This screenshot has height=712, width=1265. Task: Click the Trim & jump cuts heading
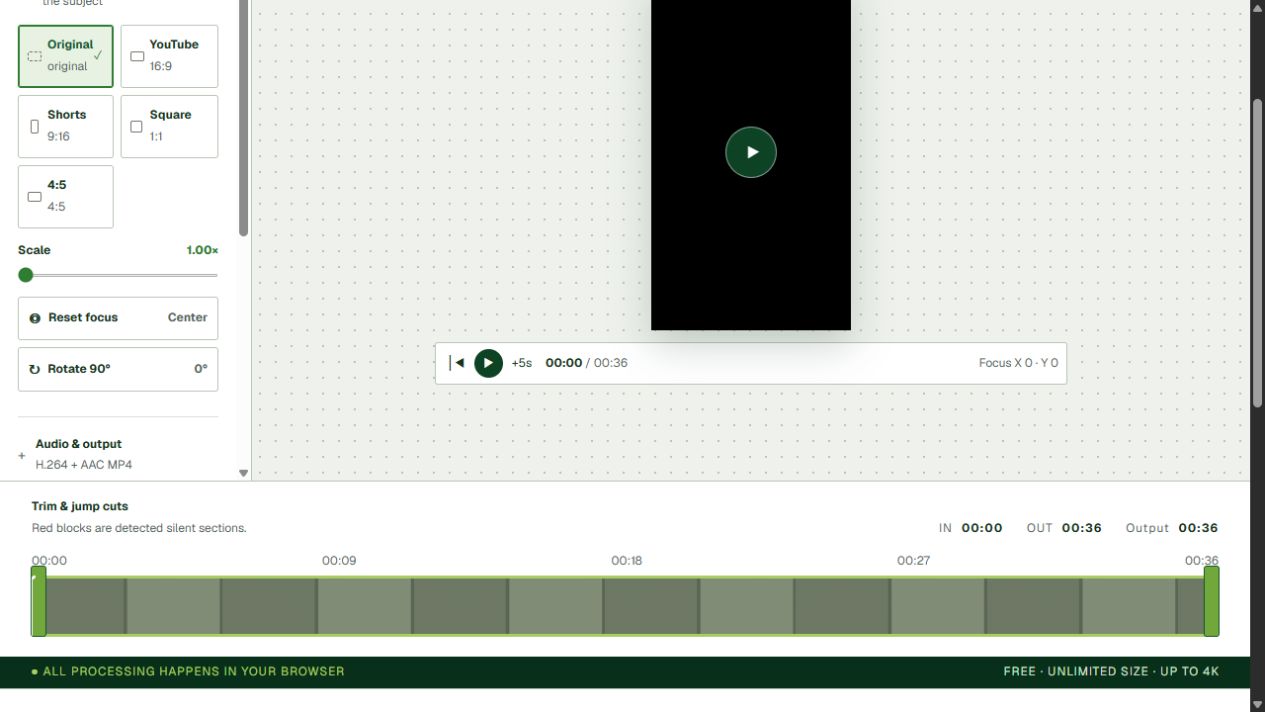[x=80, y=506]
